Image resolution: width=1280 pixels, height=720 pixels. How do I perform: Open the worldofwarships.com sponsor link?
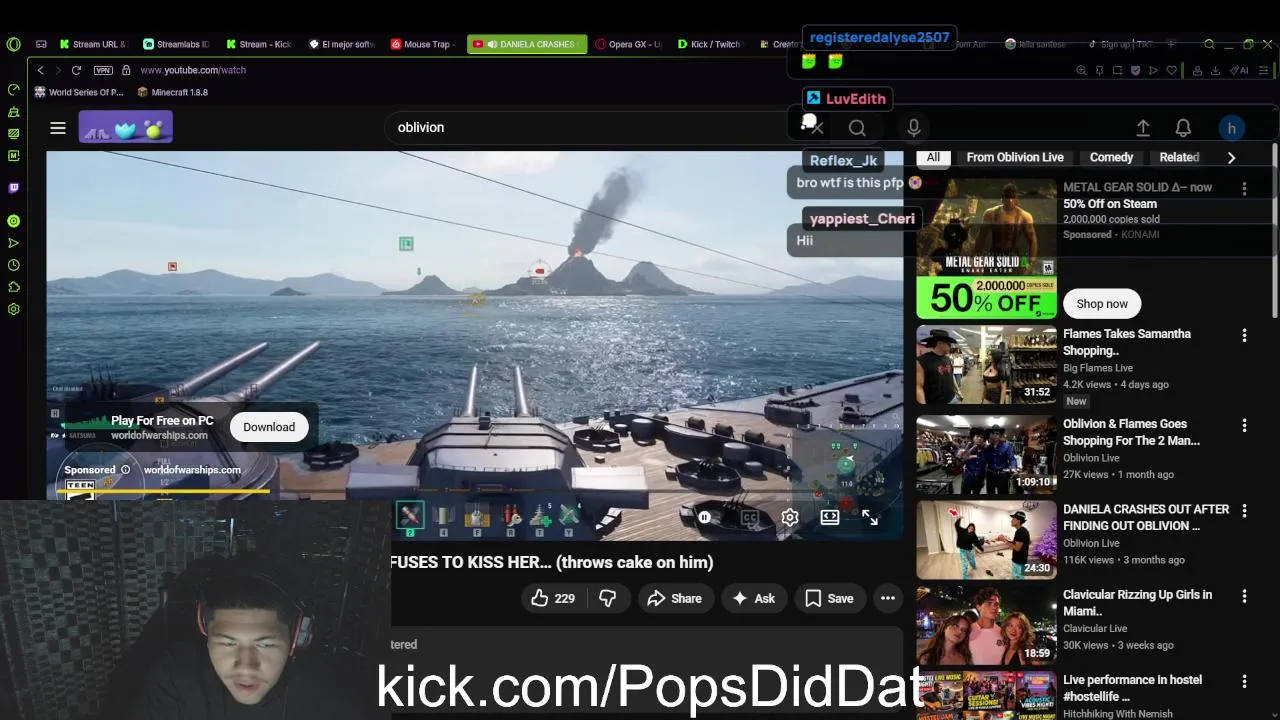pyautogui.click(x=192, y=470)
